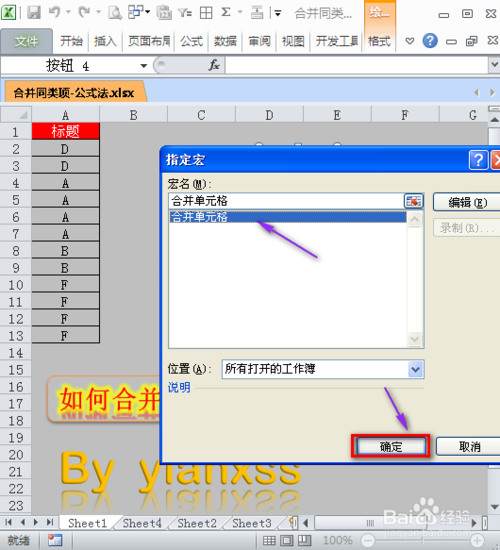Click horizontal scrollbar left arrow
Viewport: 500px width, 550px height.
point(306,523)
